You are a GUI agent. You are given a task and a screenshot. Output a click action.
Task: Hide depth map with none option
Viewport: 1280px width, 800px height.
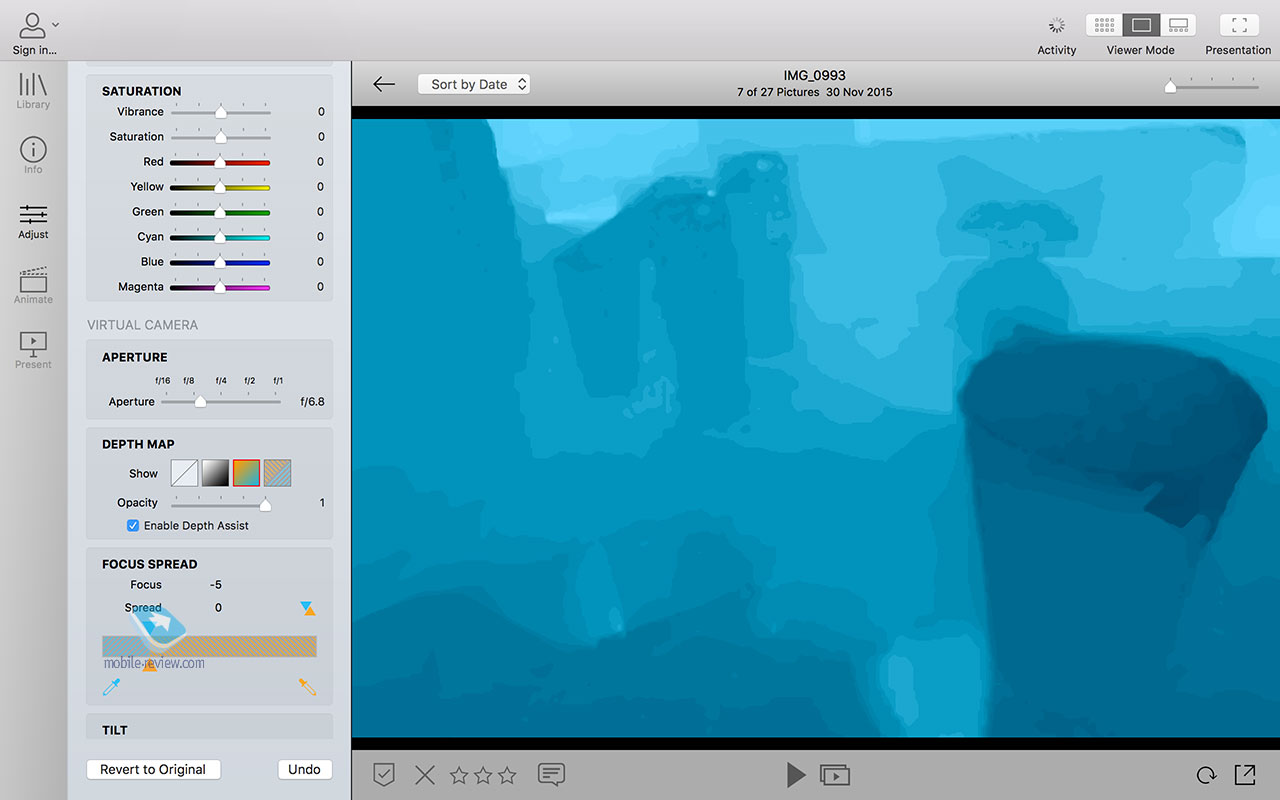(184, 473)
